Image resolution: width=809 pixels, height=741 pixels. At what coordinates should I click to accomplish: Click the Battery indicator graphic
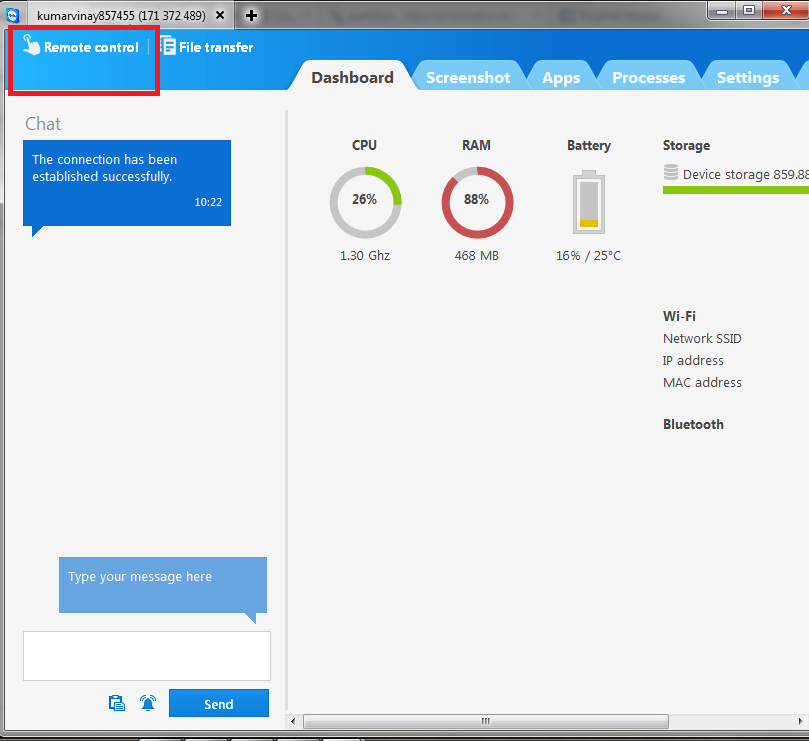(588, 203)
